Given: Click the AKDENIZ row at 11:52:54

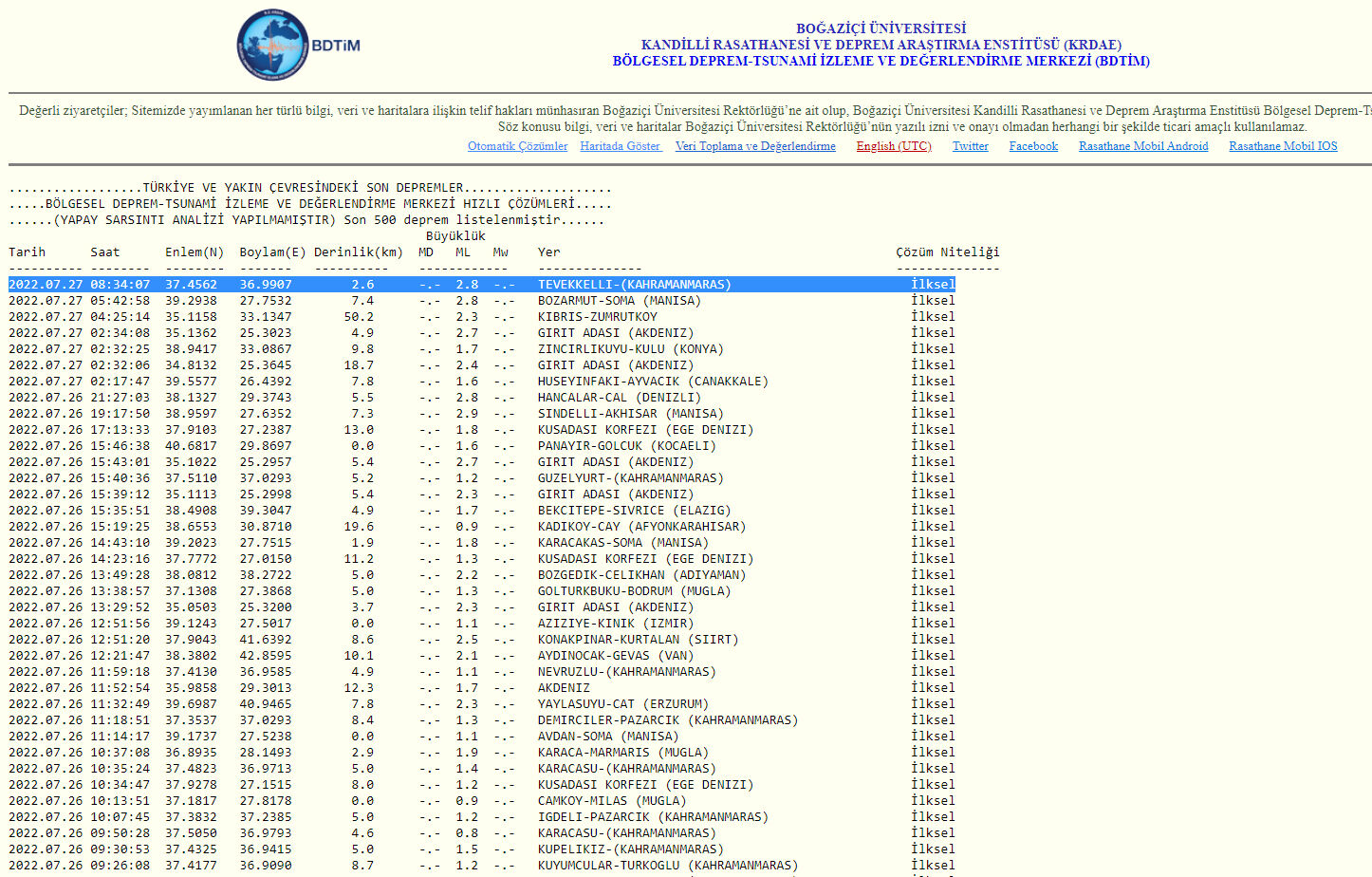Looking at the screenshot, I should pos(482,688).
